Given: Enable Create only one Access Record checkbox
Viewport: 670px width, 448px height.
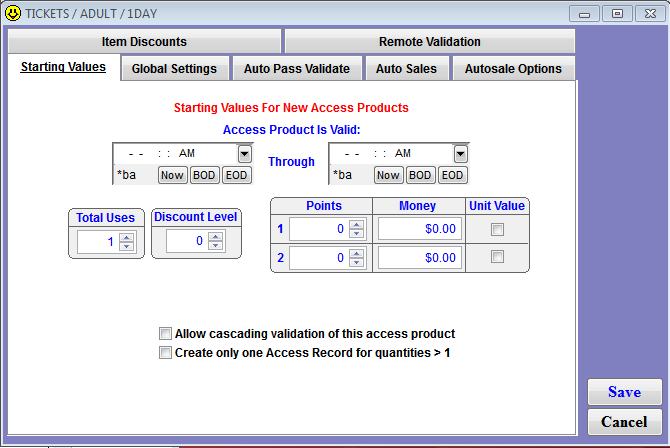Looking at the screenshot, I should pos(165,353).
